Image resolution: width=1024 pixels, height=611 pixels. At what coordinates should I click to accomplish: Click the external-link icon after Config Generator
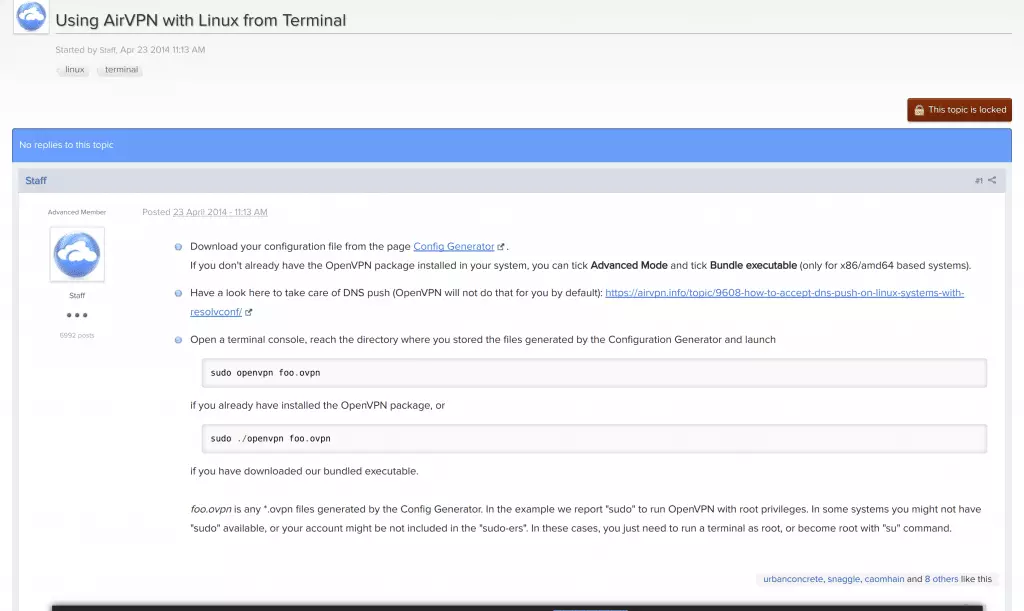click(x=501, y=246)
